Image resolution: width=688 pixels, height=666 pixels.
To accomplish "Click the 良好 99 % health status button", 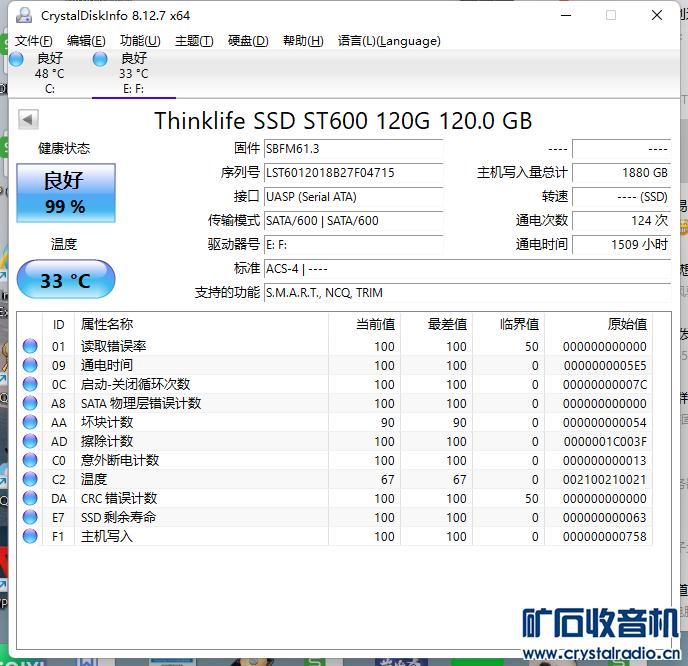I will (x=66, y=193).
